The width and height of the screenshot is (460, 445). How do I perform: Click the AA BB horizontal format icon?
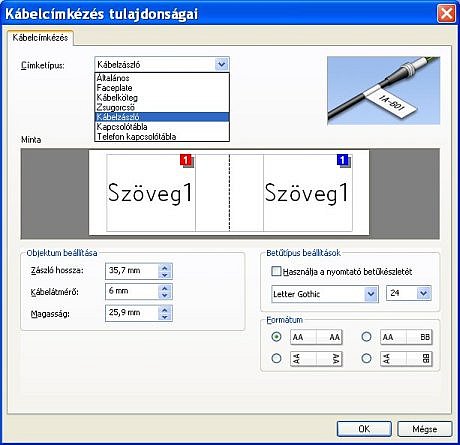(406, 337)
